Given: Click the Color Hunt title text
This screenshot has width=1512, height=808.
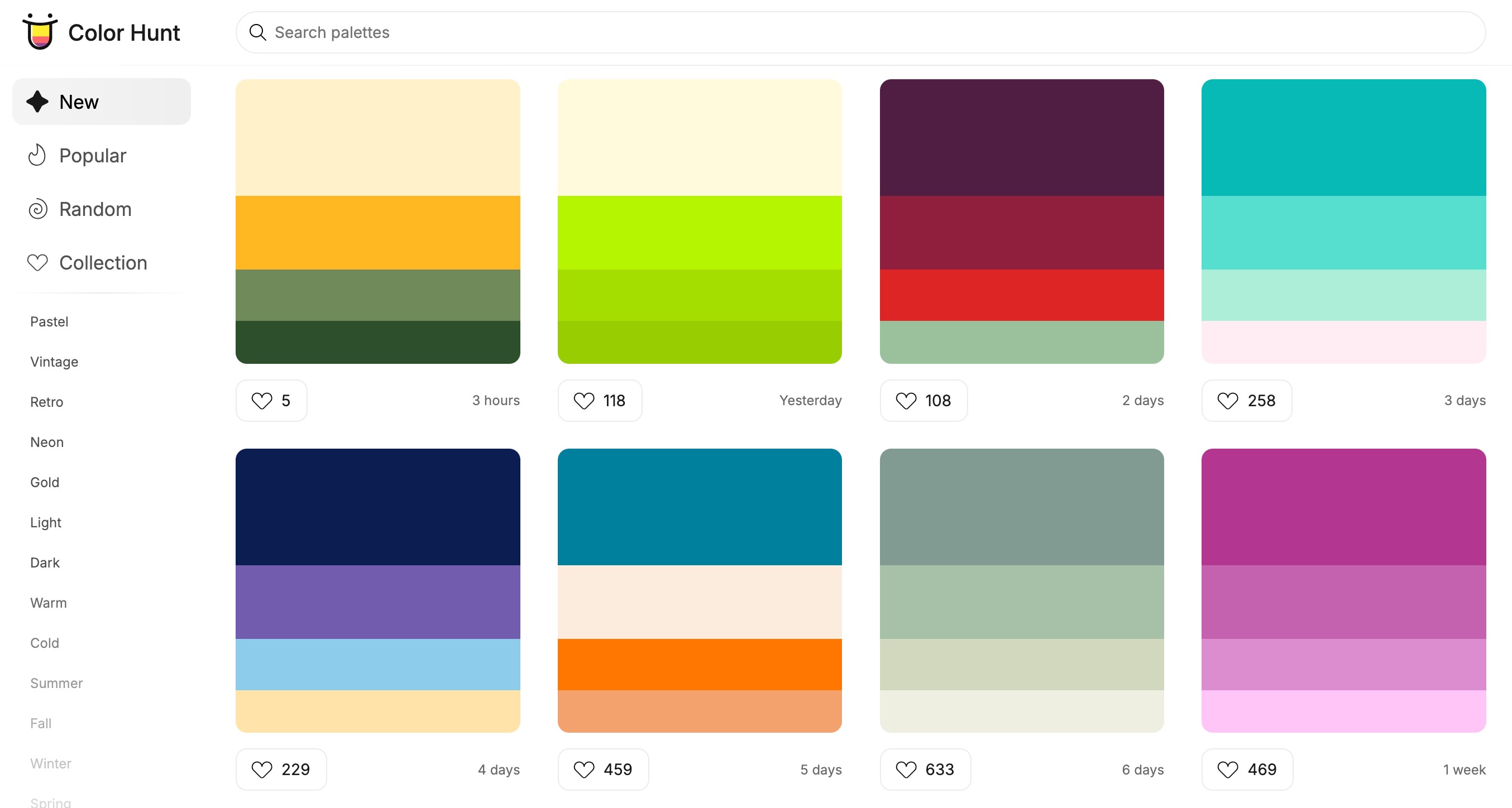Looking at the screenshot, I should (x=124, y=32).
